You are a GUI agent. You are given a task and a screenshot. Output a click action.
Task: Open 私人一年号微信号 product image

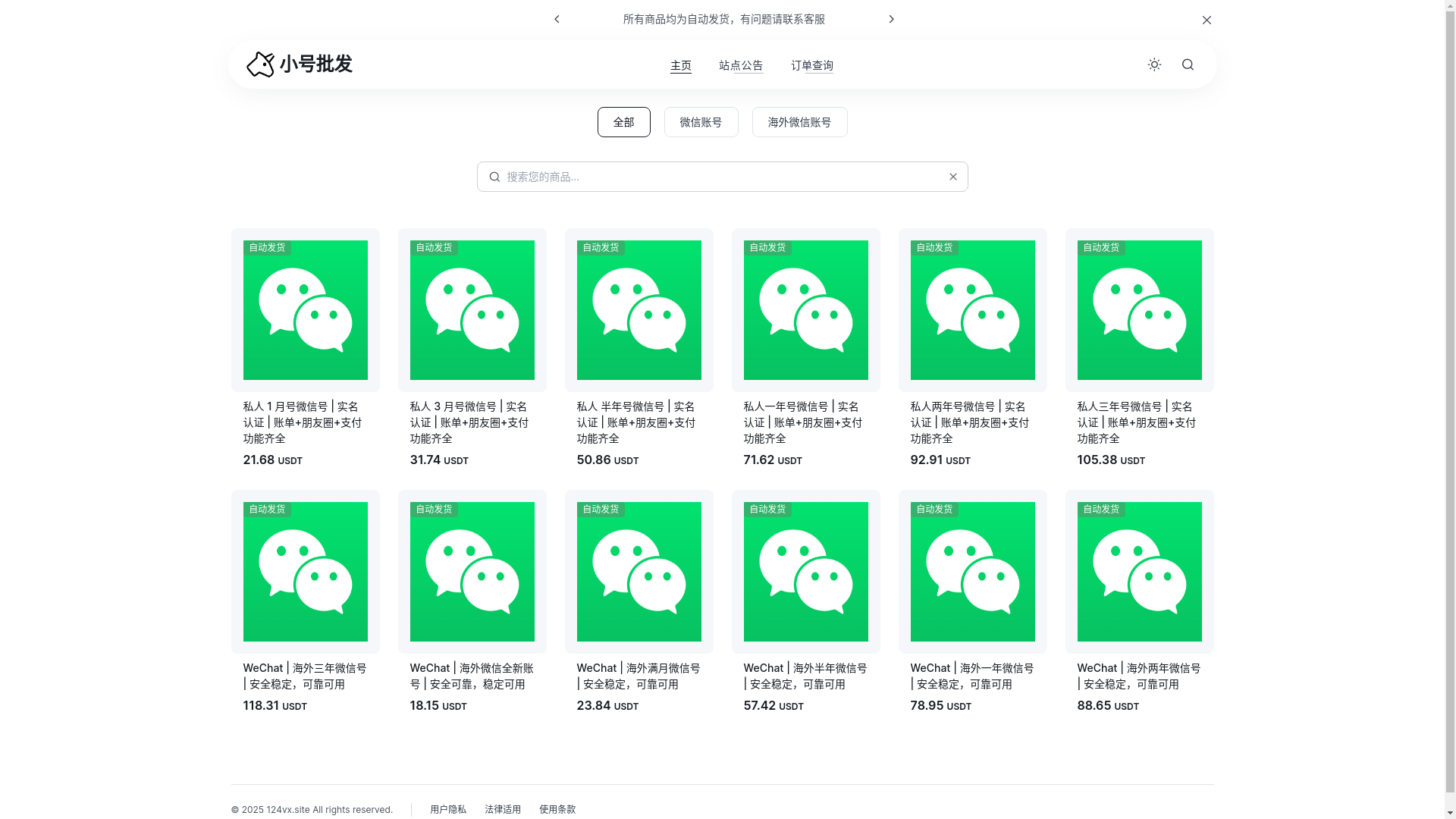click(805, 310)
